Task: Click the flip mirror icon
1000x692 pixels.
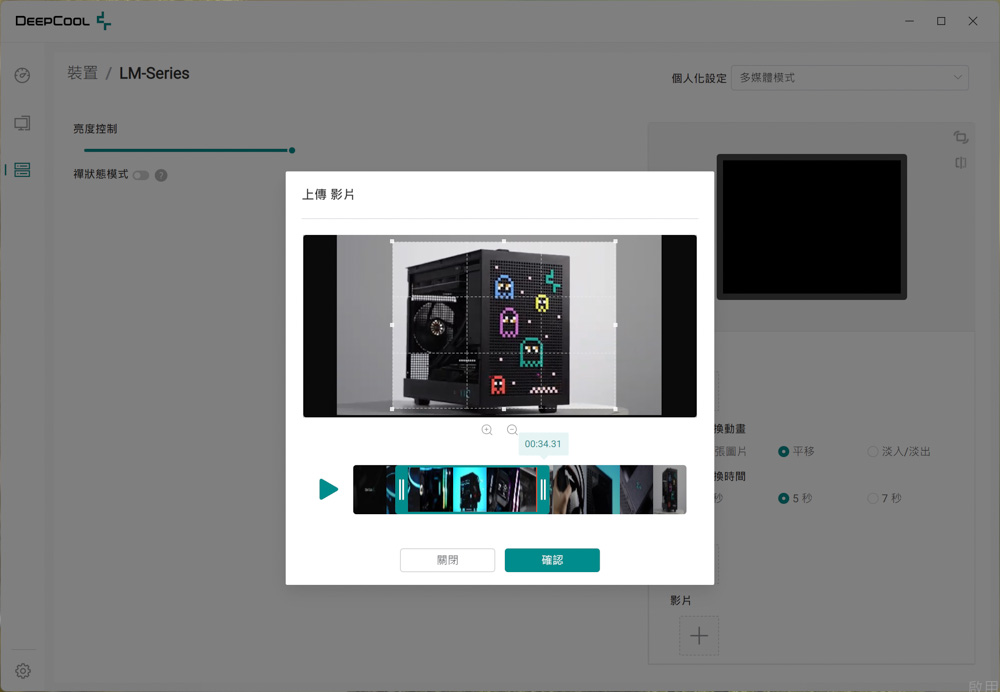Action: coord(960,163)
